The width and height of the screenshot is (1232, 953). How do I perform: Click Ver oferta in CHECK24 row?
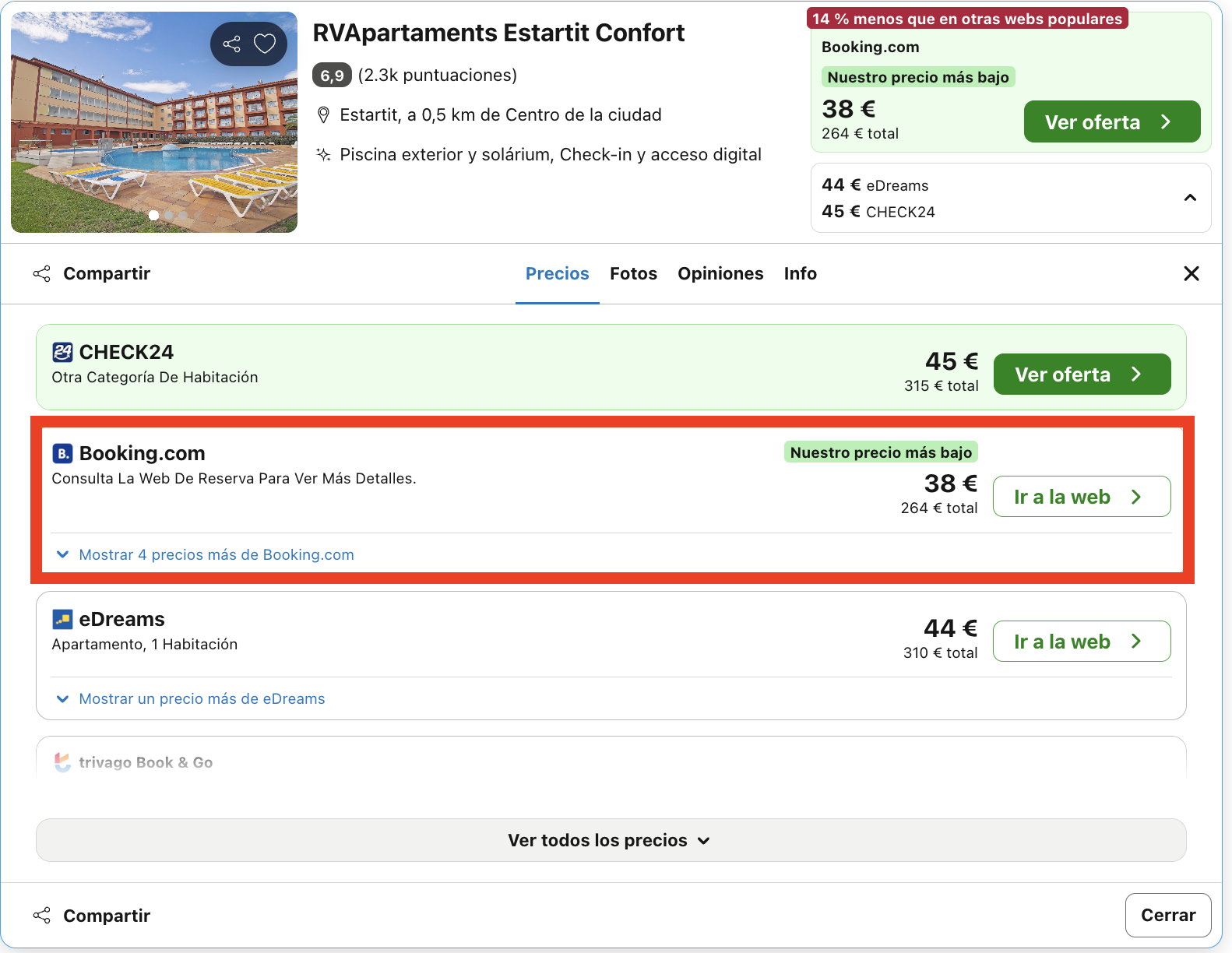click(1082, 374)
